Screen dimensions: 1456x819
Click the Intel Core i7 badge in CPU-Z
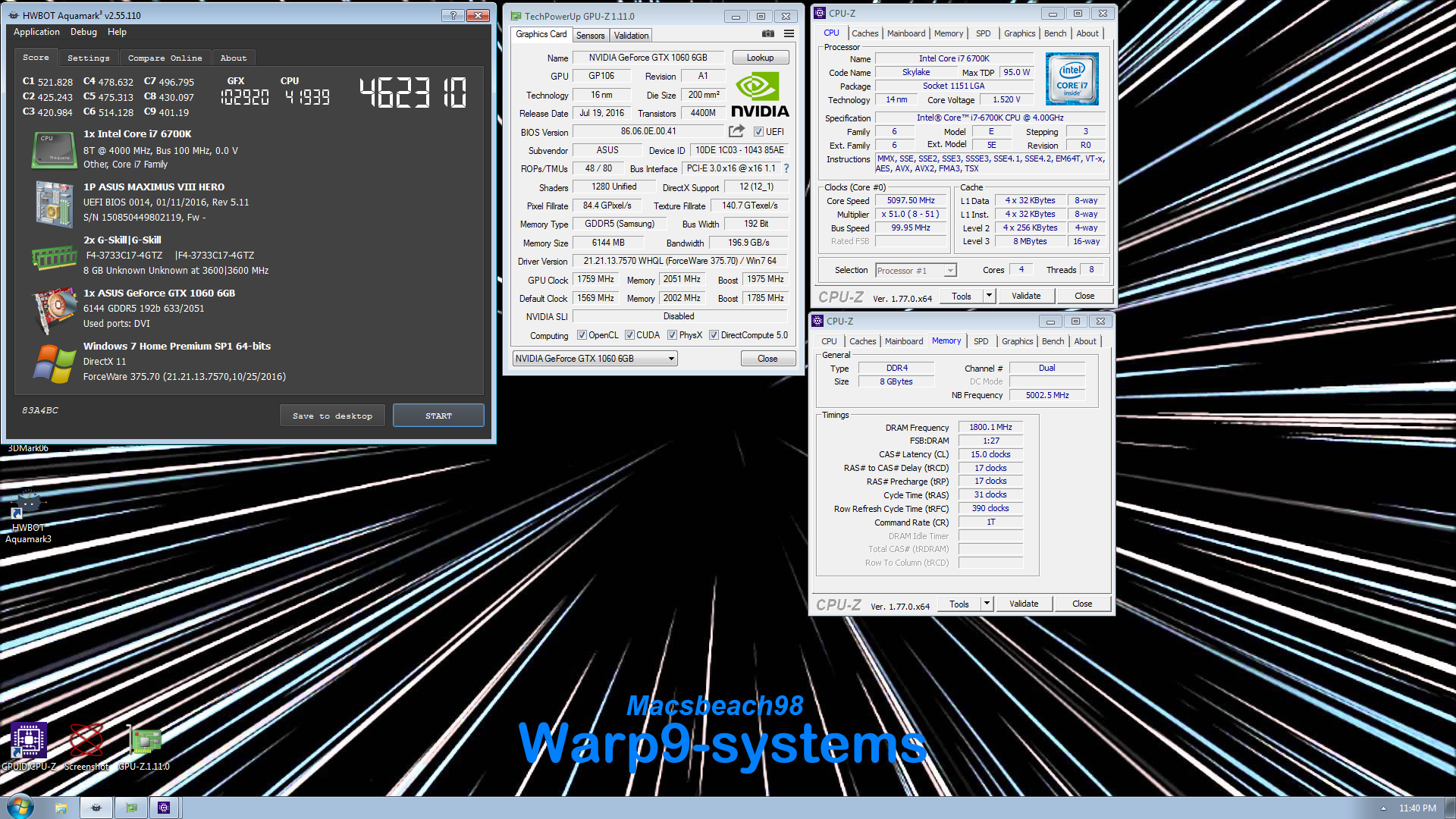tap(1072, 79)
